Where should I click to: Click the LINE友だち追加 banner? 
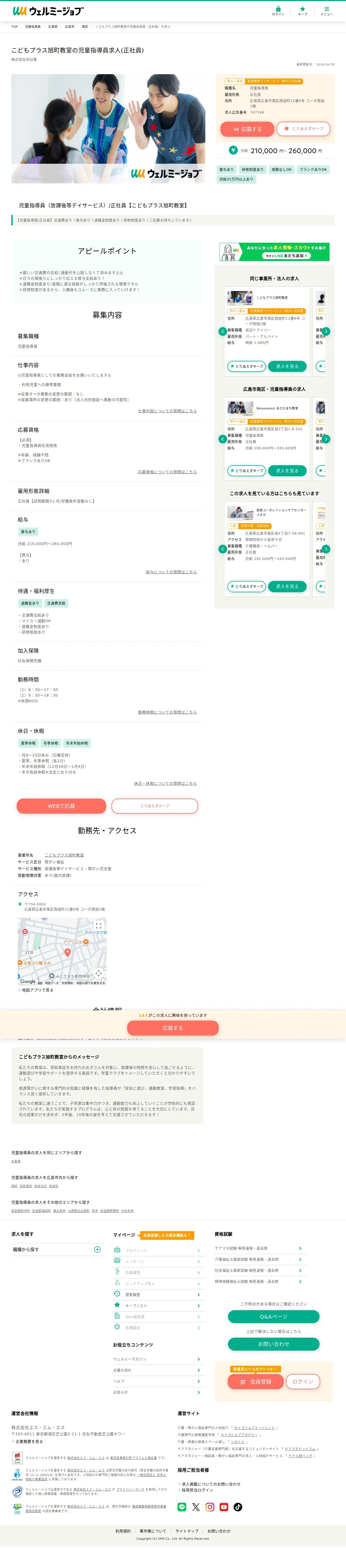274,252
